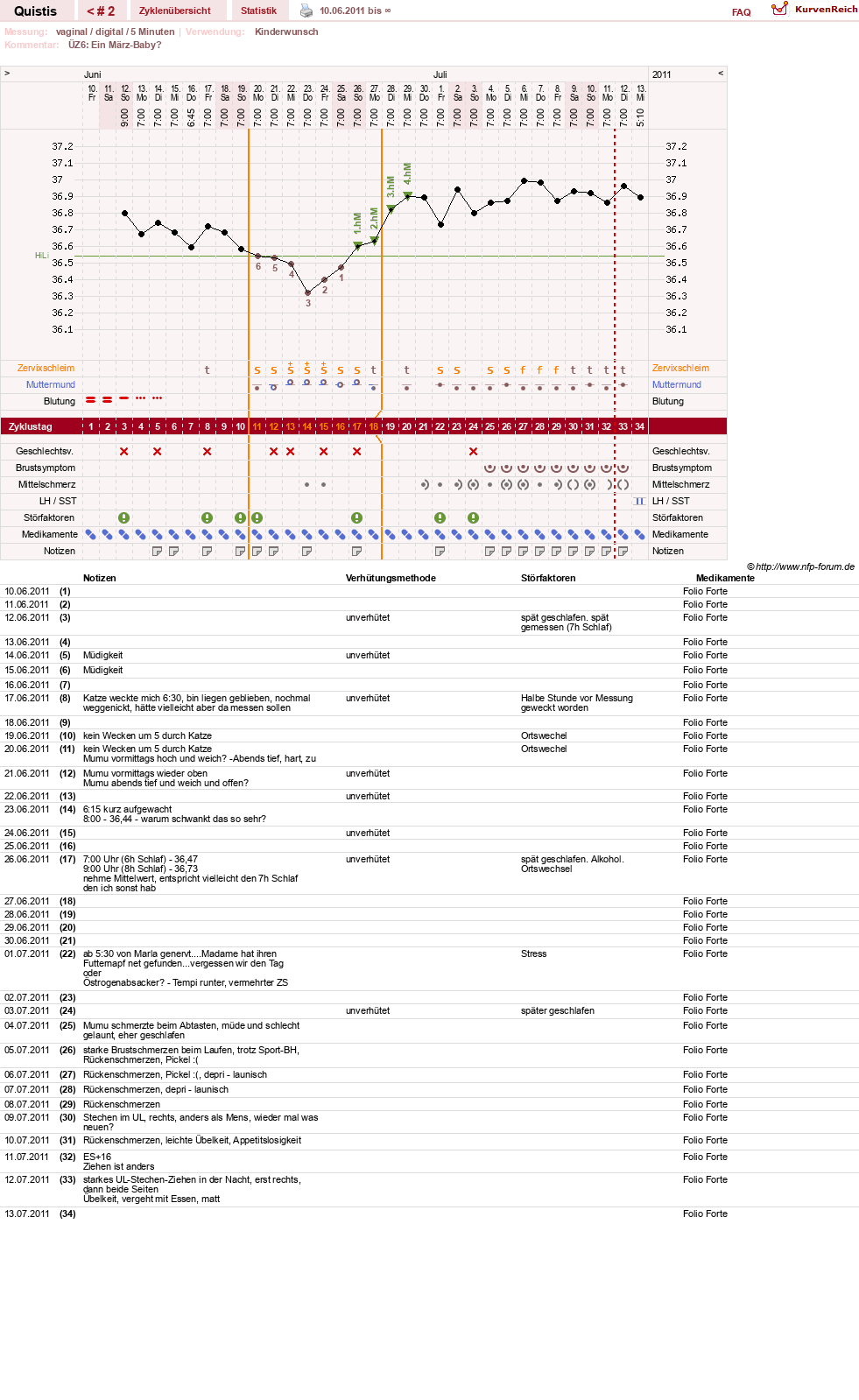Click the Geschlechtsv. X mark on cycle day 8
859x1400 pixels.
coord(208,452)
